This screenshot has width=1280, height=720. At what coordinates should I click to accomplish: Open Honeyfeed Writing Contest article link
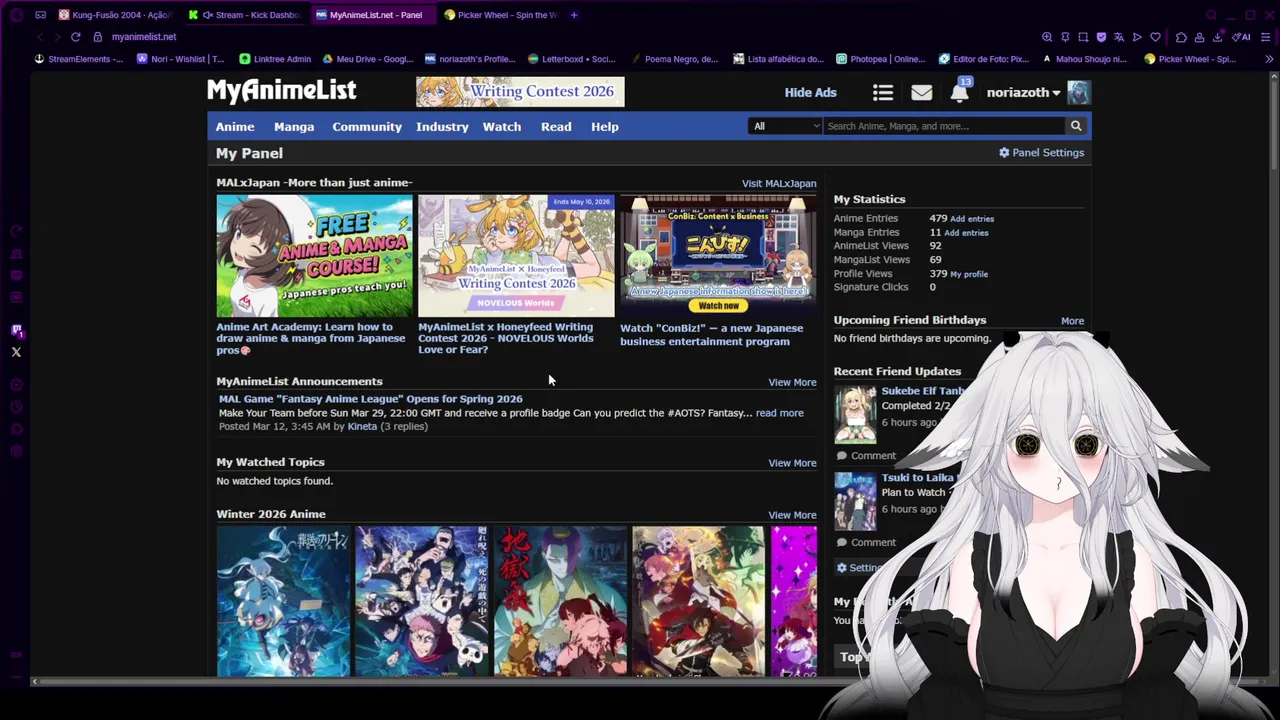click(505, 338)
